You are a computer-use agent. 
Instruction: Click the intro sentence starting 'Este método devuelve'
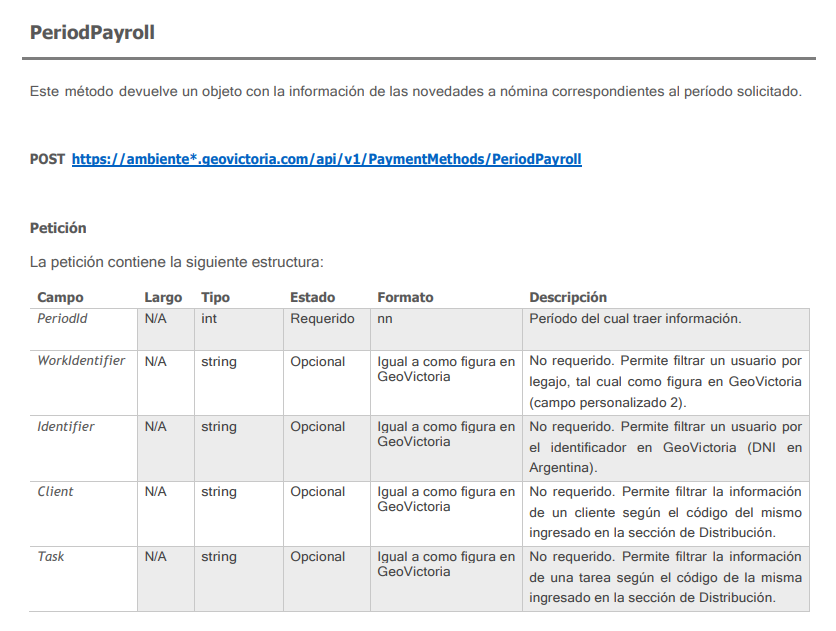tap(416, 92)
